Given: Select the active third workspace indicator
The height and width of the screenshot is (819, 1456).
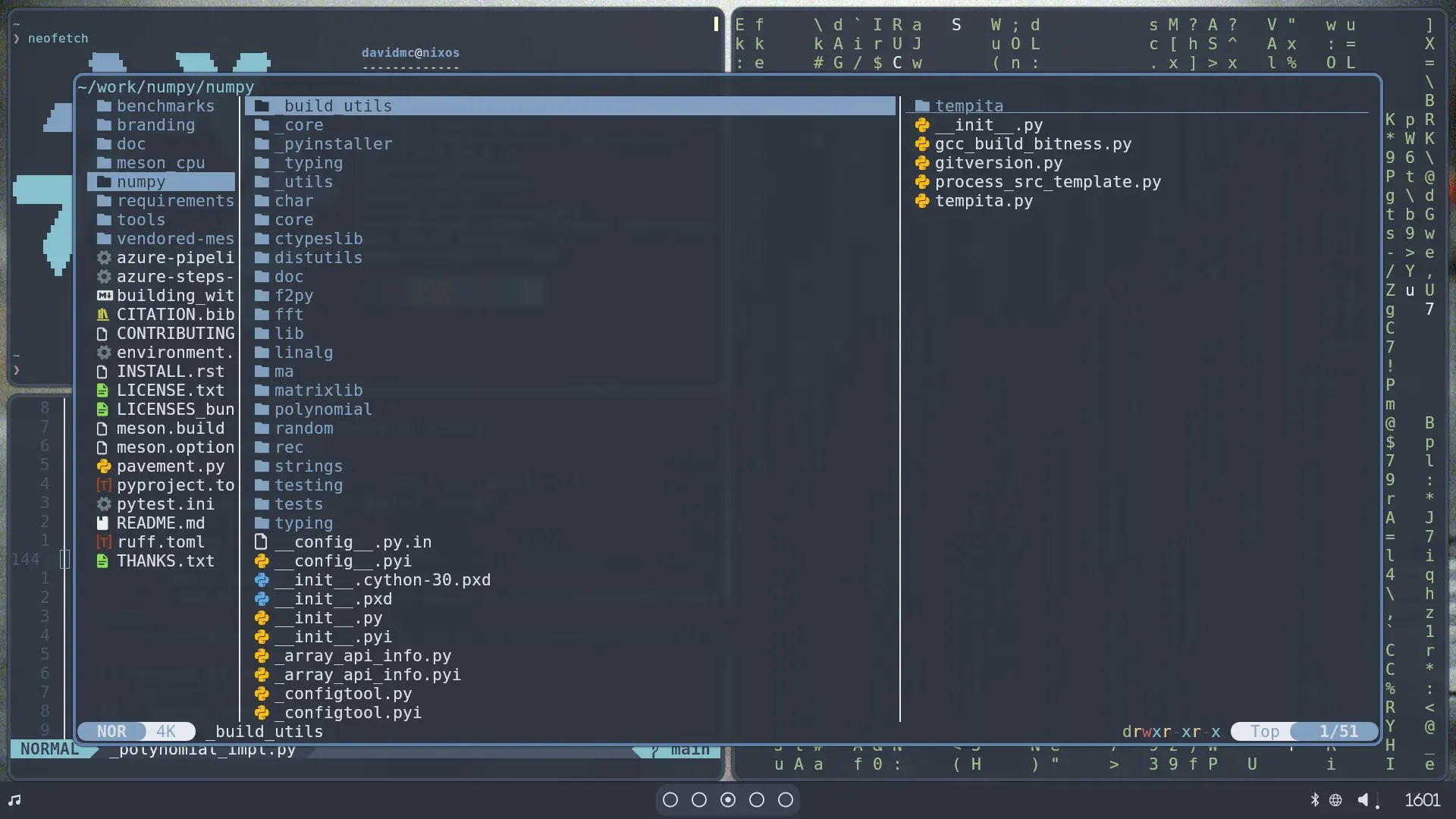Looking at the screenshot, I should (728, 800).
